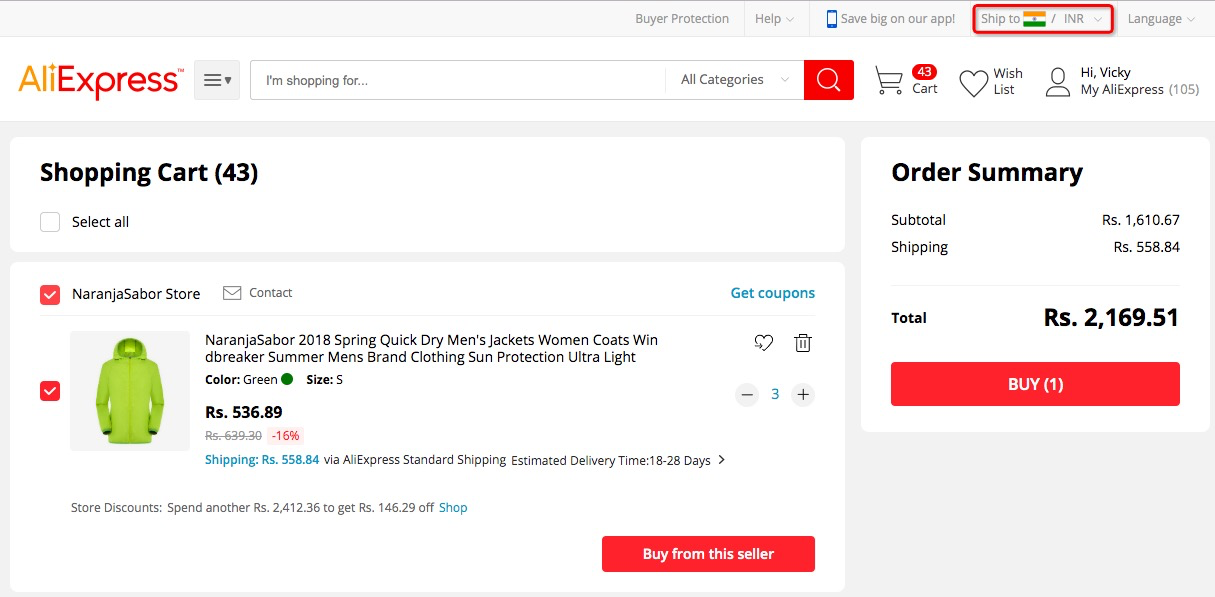Open the Language dropdown

click(1161, 19)
